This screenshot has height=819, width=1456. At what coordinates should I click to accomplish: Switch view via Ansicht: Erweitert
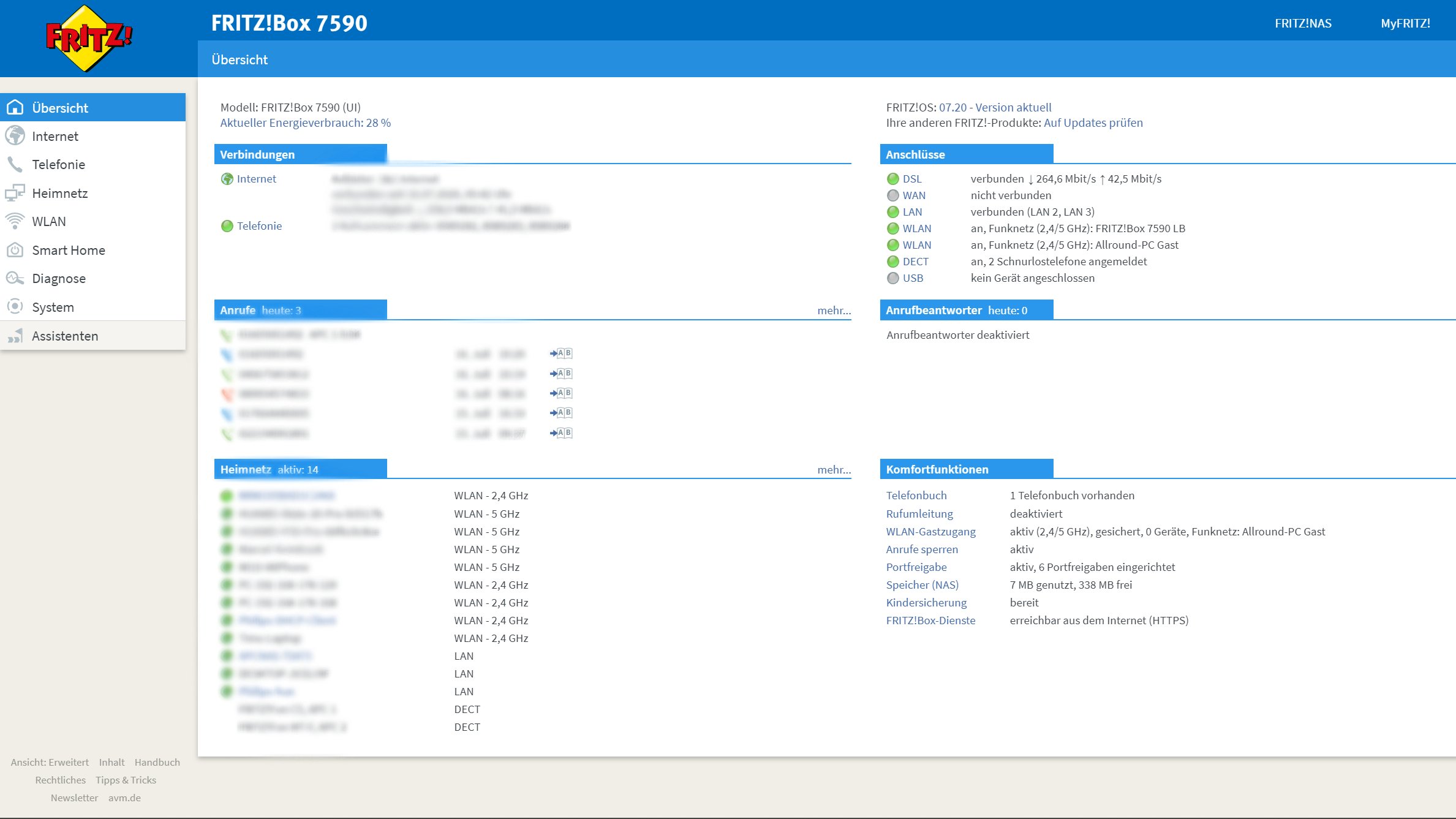50,763
